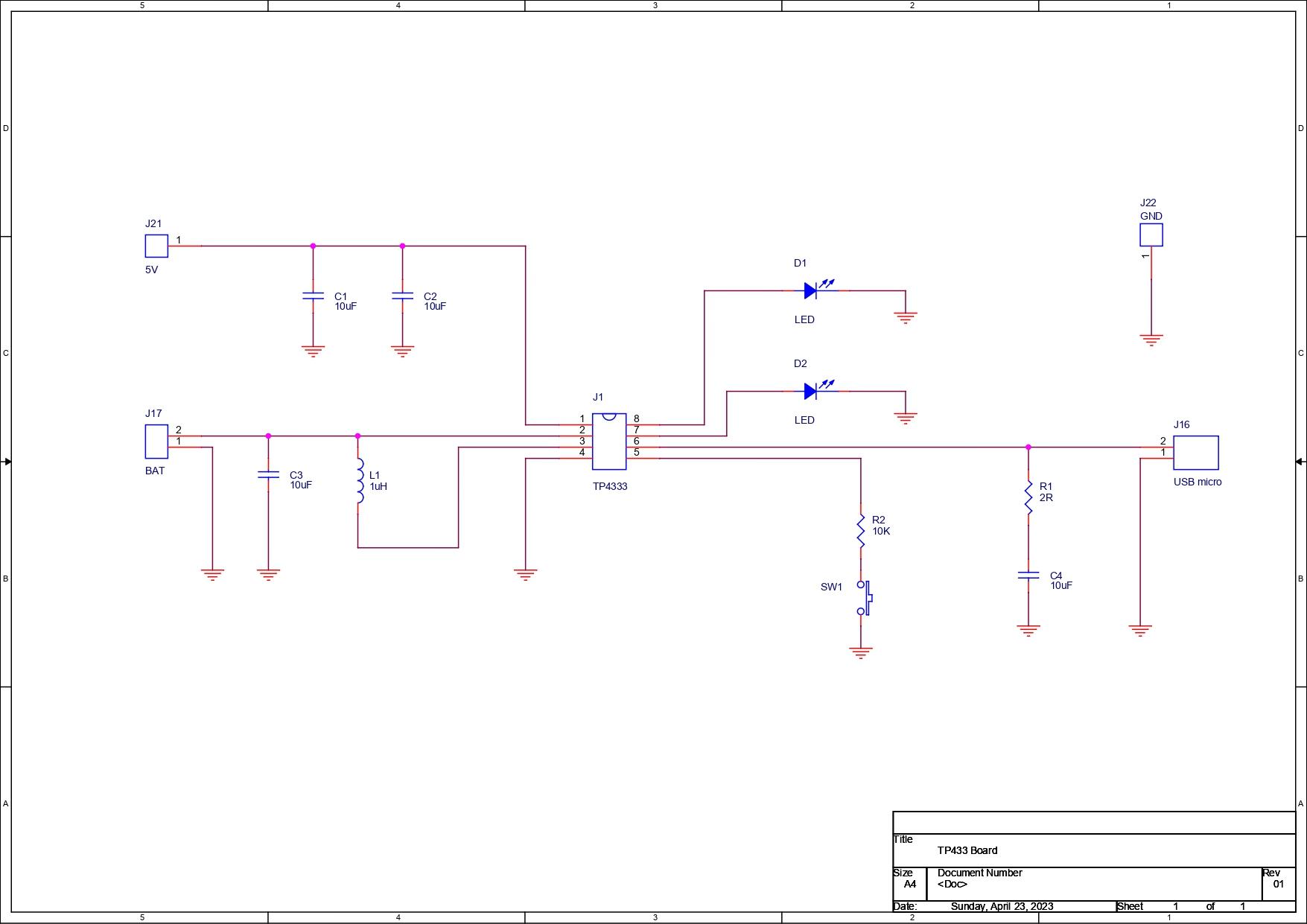
Task: Click the Rev '01' value
Action: tap(1278, 884)
